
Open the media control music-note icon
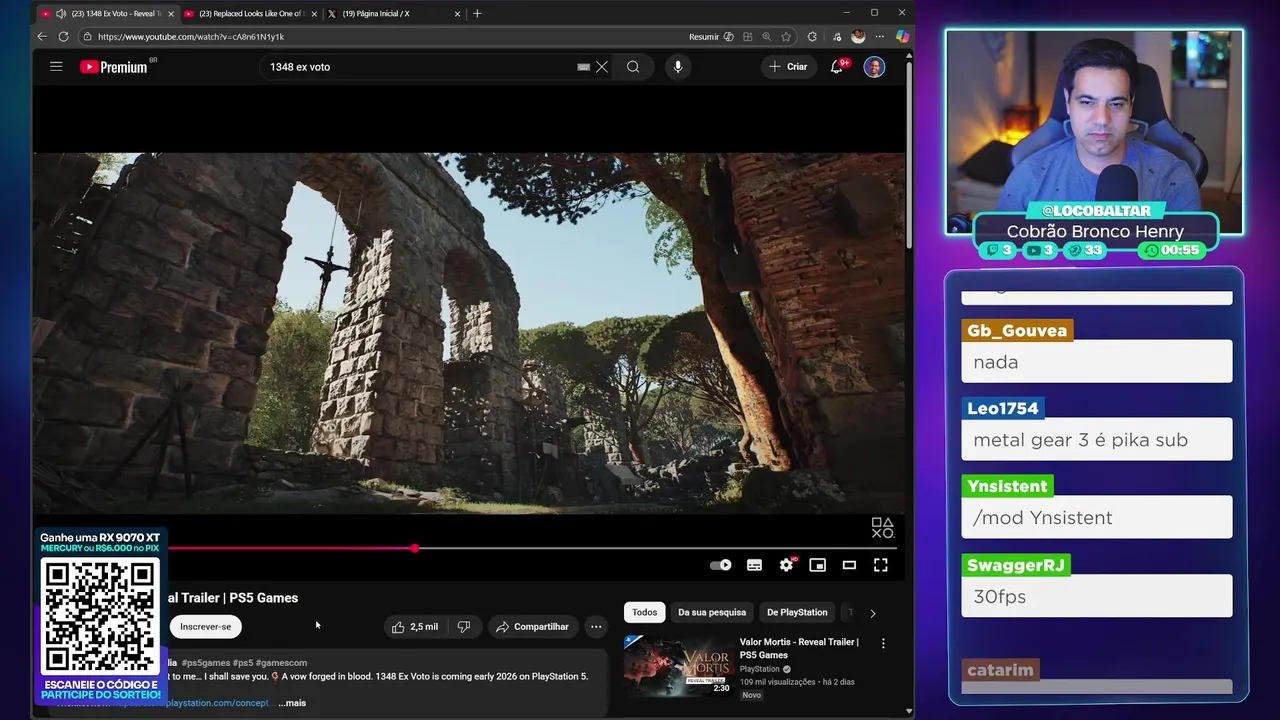(x=837, y=37)
